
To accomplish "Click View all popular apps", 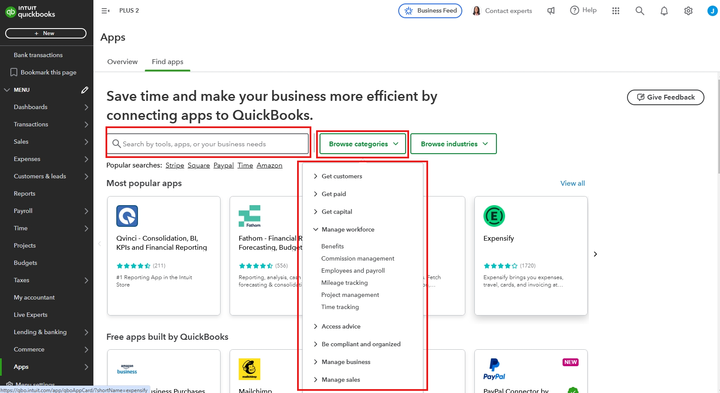I will coord(573,183).
